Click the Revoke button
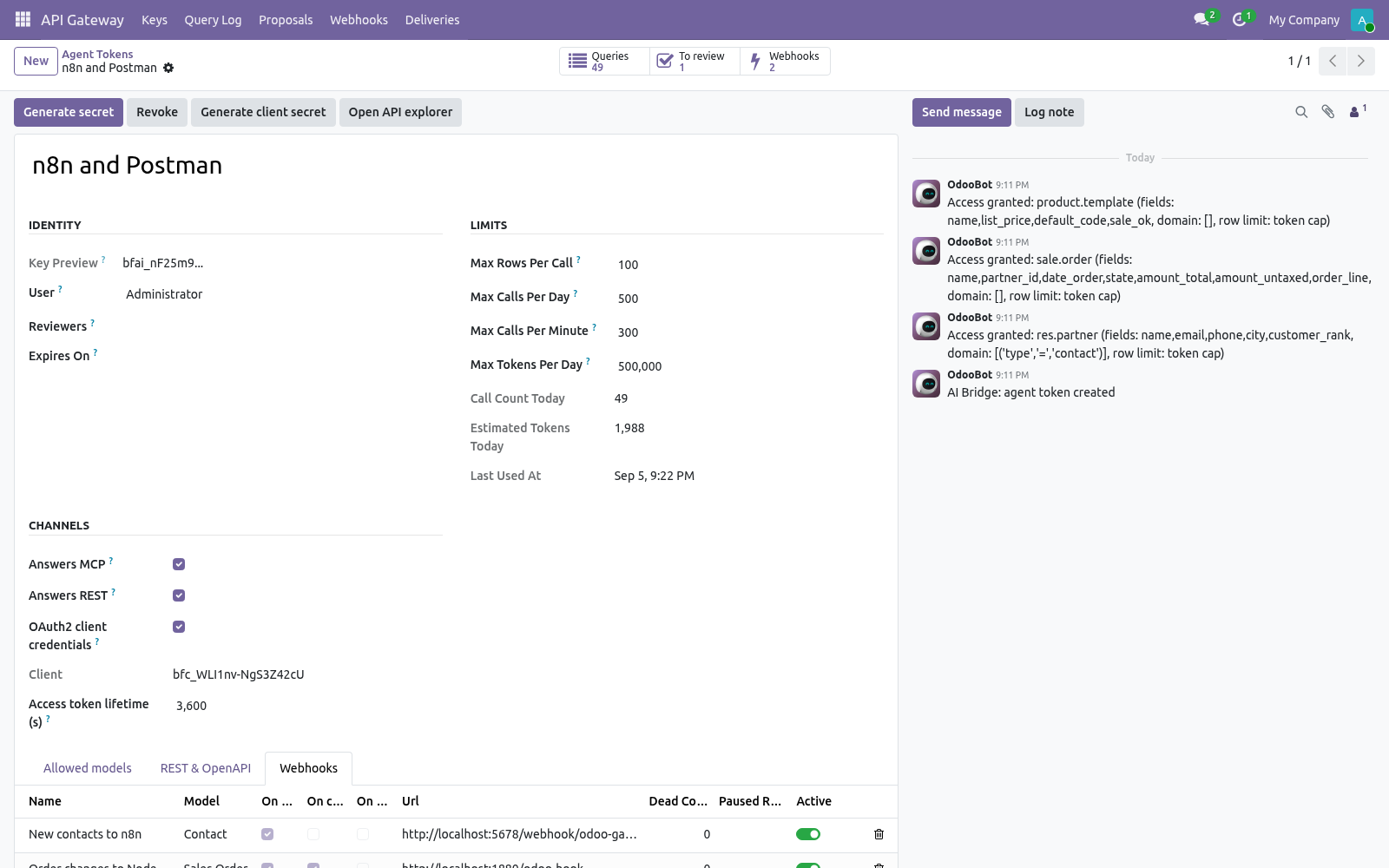 157,112
